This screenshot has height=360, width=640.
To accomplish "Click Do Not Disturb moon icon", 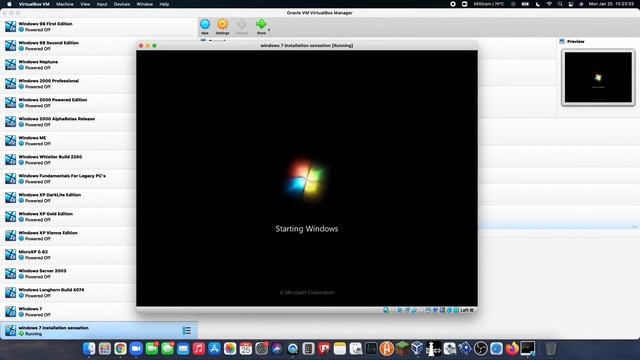I will click(x=538, y=4).
